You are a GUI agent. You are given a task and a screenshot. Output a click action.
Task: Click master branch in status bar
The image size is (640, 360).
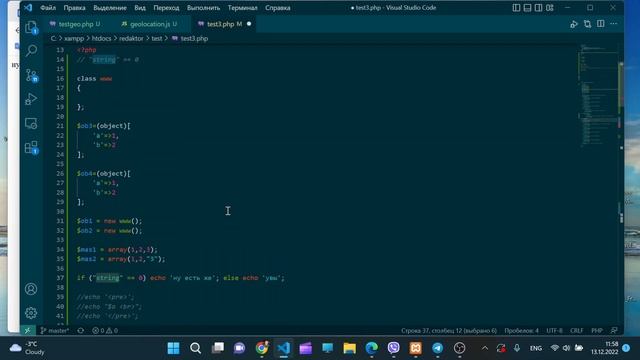[x=55, y=330]
